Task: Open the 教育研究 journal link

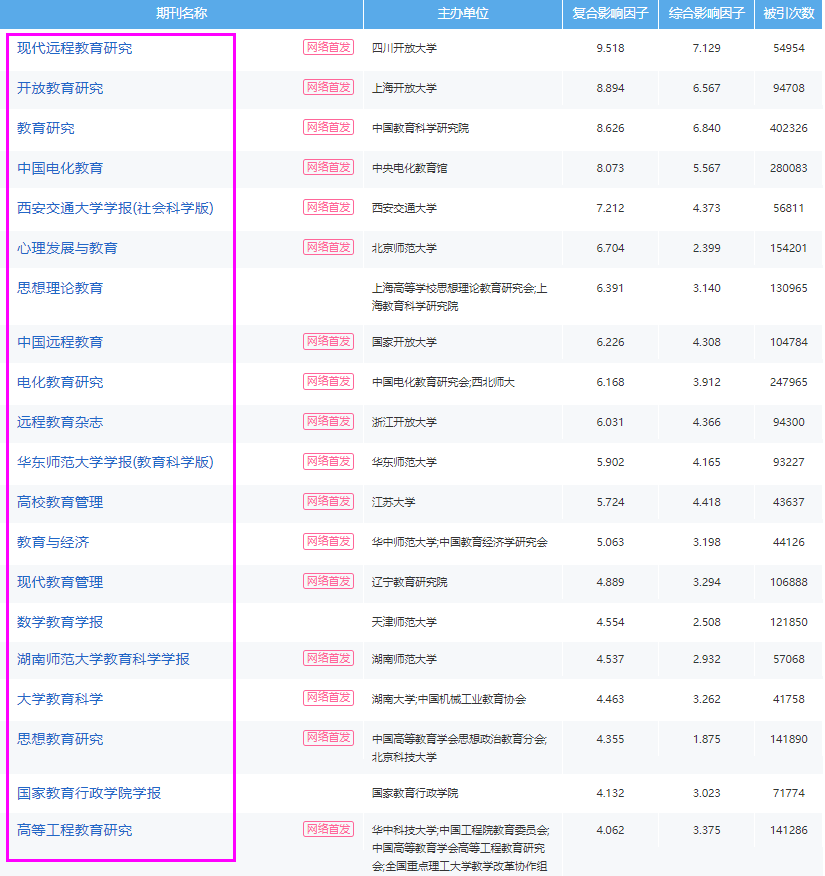Action: coord(45,128)
